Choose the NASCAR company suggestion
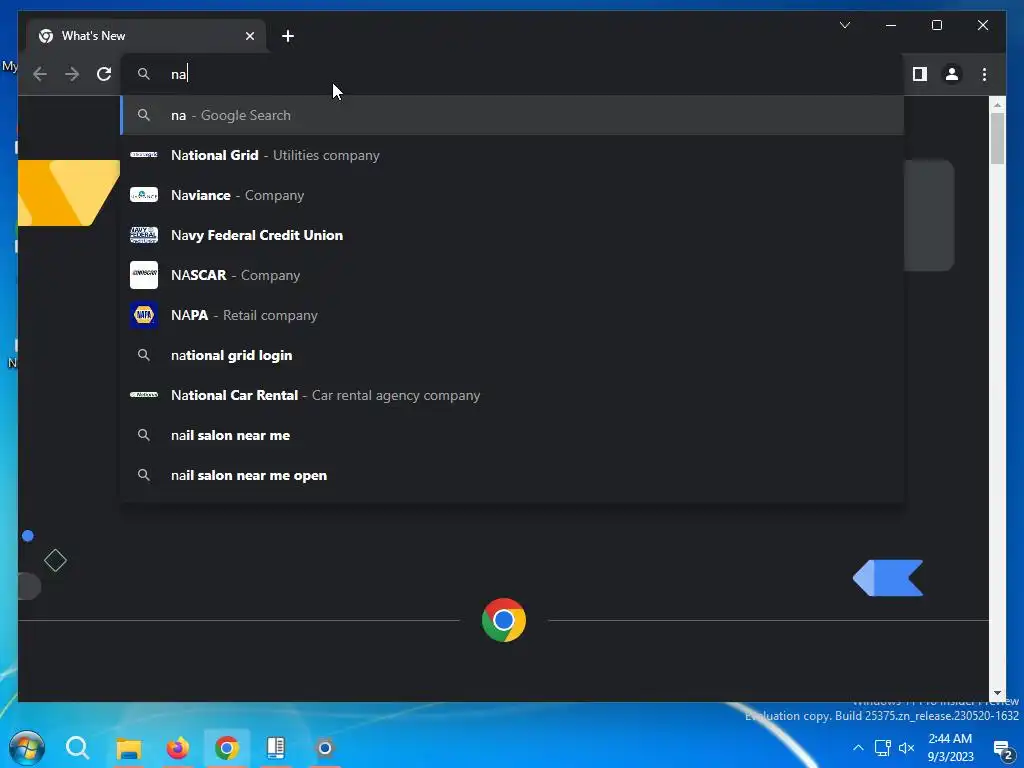The height and width of the screenshot is (768, 1024). click(x=512, y=275)
